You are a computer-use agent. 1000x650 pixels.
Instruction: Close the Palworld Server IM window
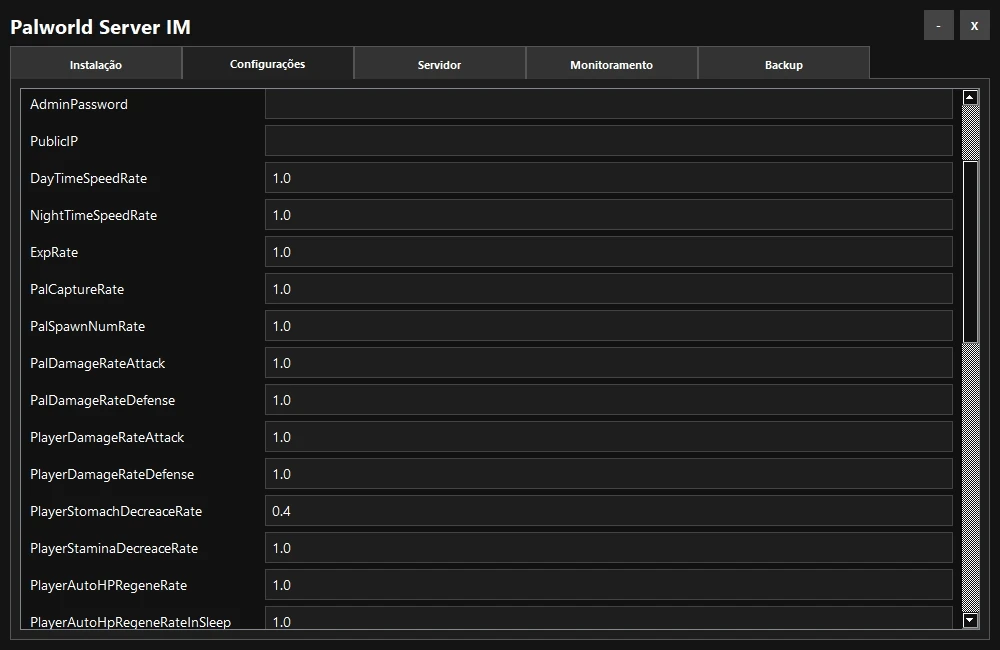click(974, 26)
